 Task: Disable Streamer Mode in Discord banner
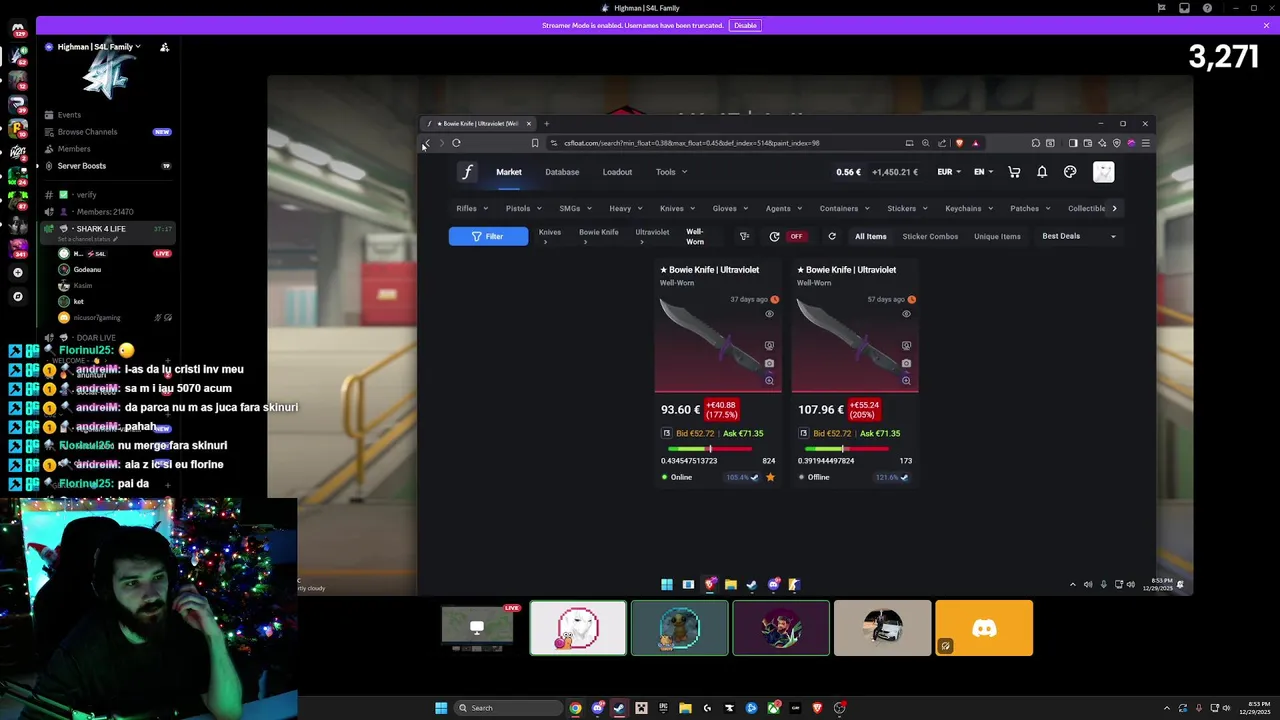[x=745, y=25]
